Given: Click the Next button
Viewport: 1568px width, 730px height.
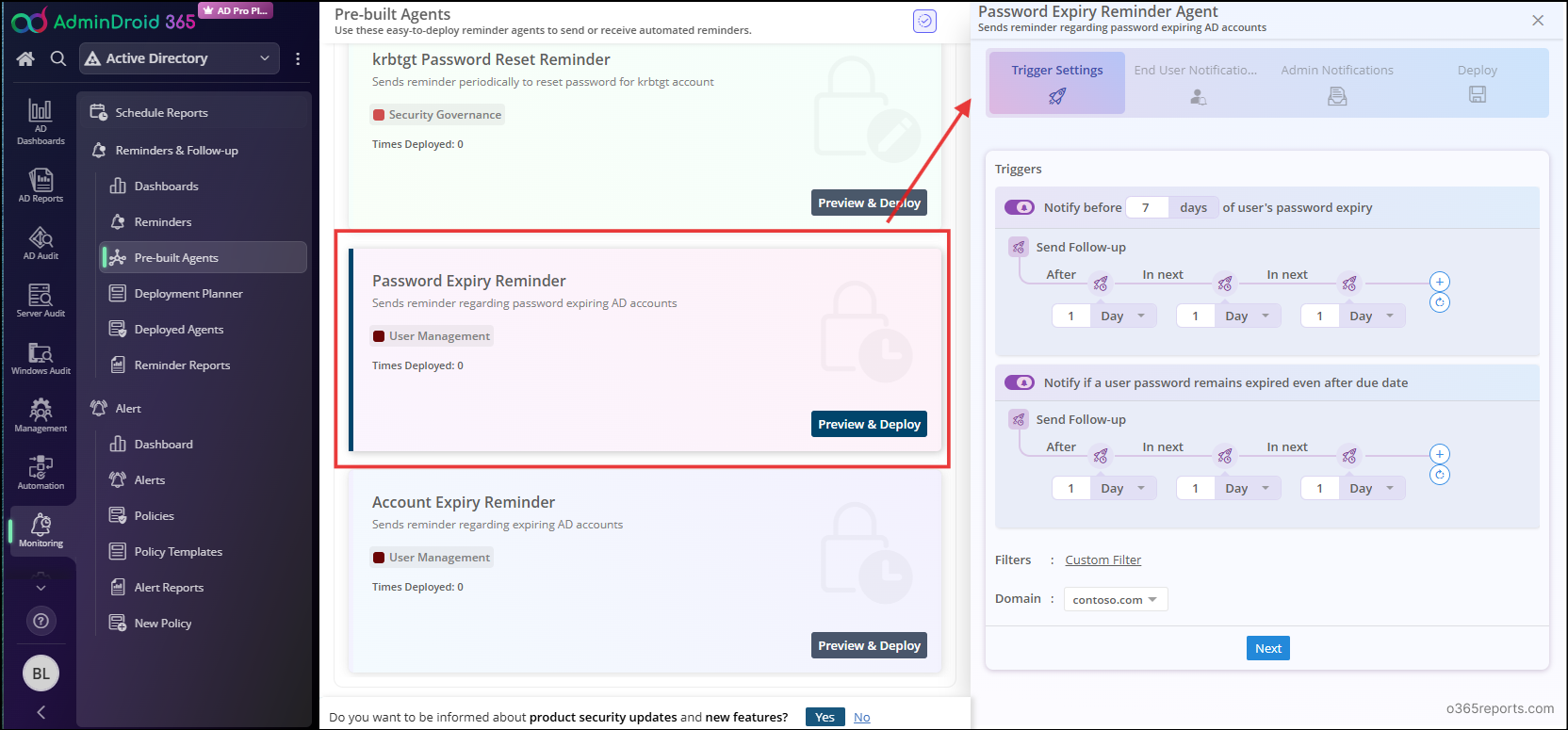Looking at the screenshot, I should [x=1267, y=648].
